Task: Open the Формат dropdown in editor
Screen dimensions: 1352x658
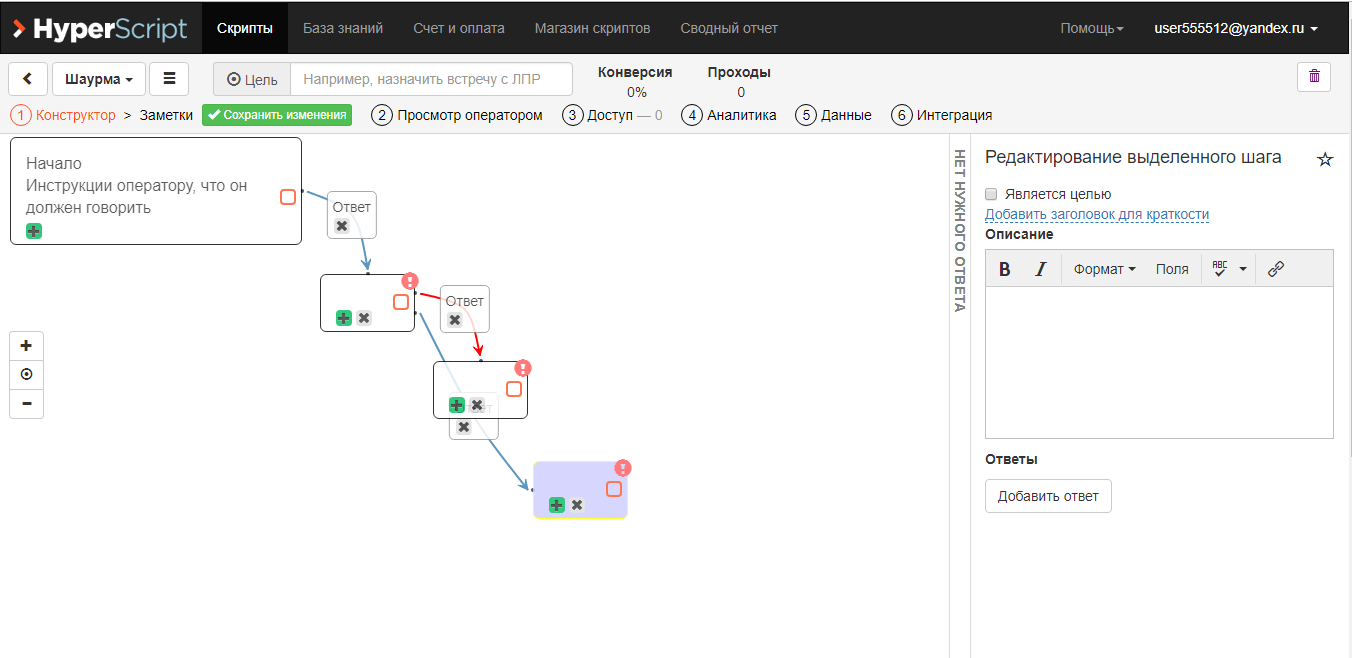Action: click(1104, 269)
